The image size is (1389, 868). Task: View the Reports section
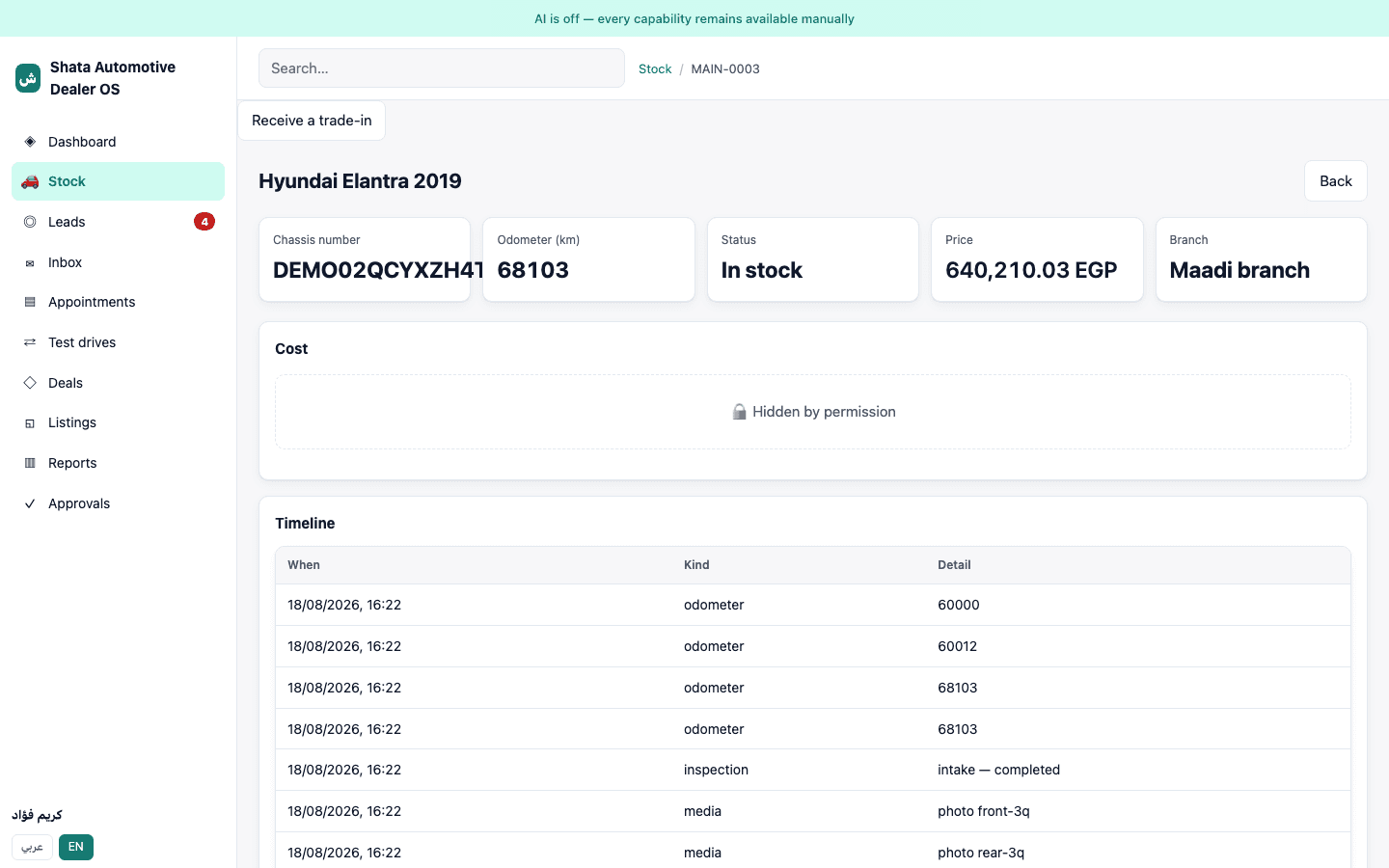coord(118,463)
